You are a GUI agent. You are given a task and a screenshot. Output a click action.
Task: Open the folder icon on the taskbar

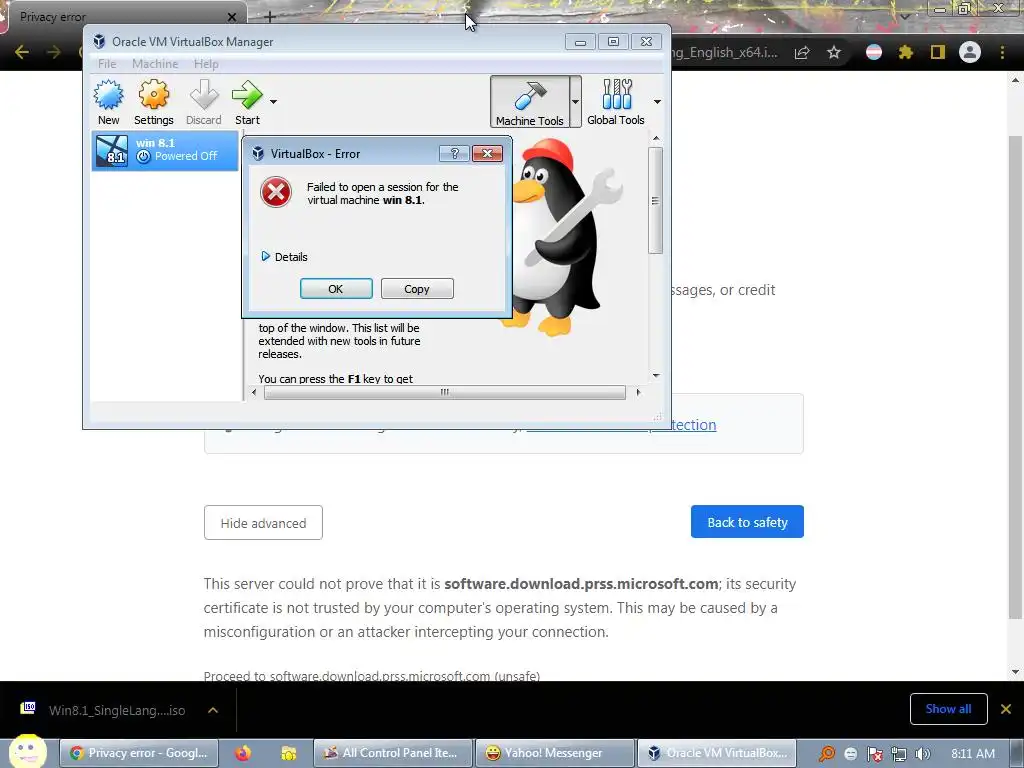click(289, 753)
